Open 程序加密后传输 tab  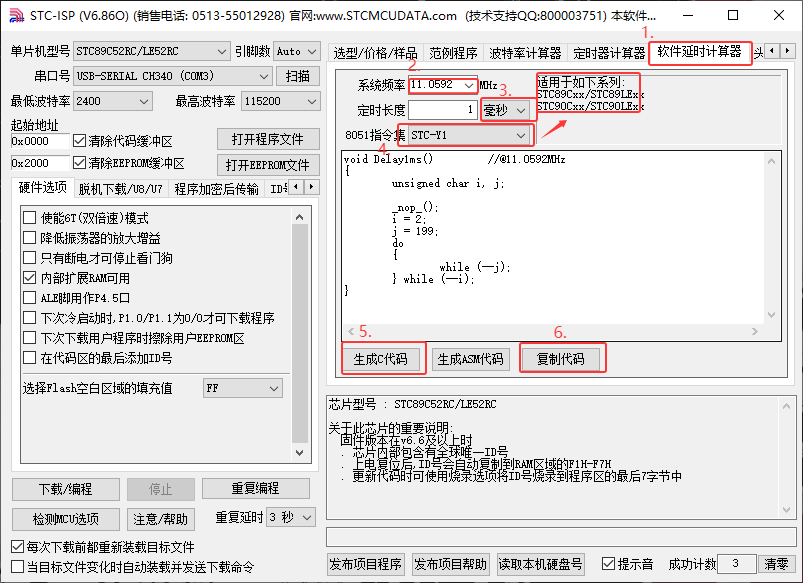click(216, 190)
